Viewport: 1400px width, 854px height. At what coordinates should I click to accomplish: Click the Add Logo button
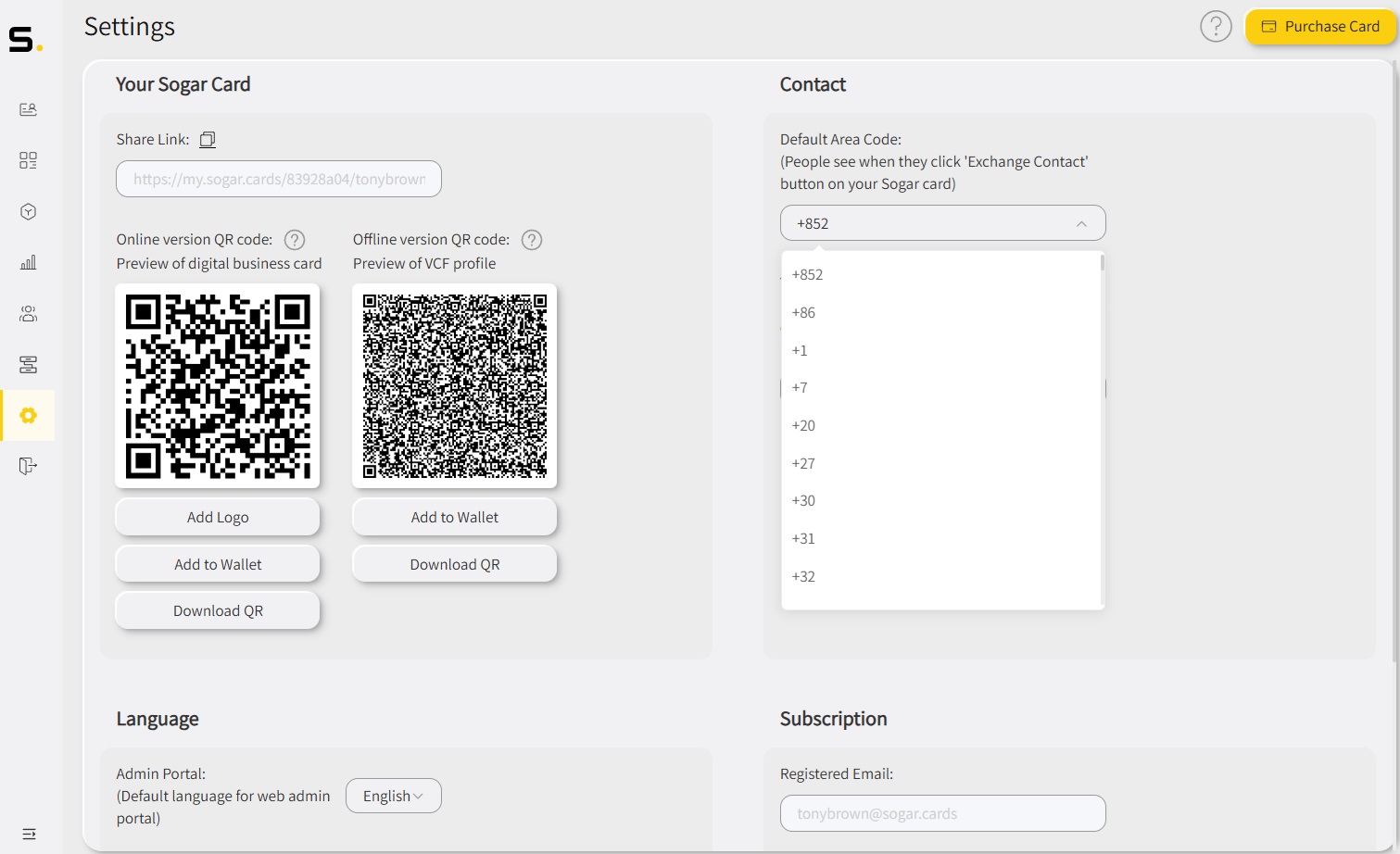pyautogui.click(x=218, y=517)
